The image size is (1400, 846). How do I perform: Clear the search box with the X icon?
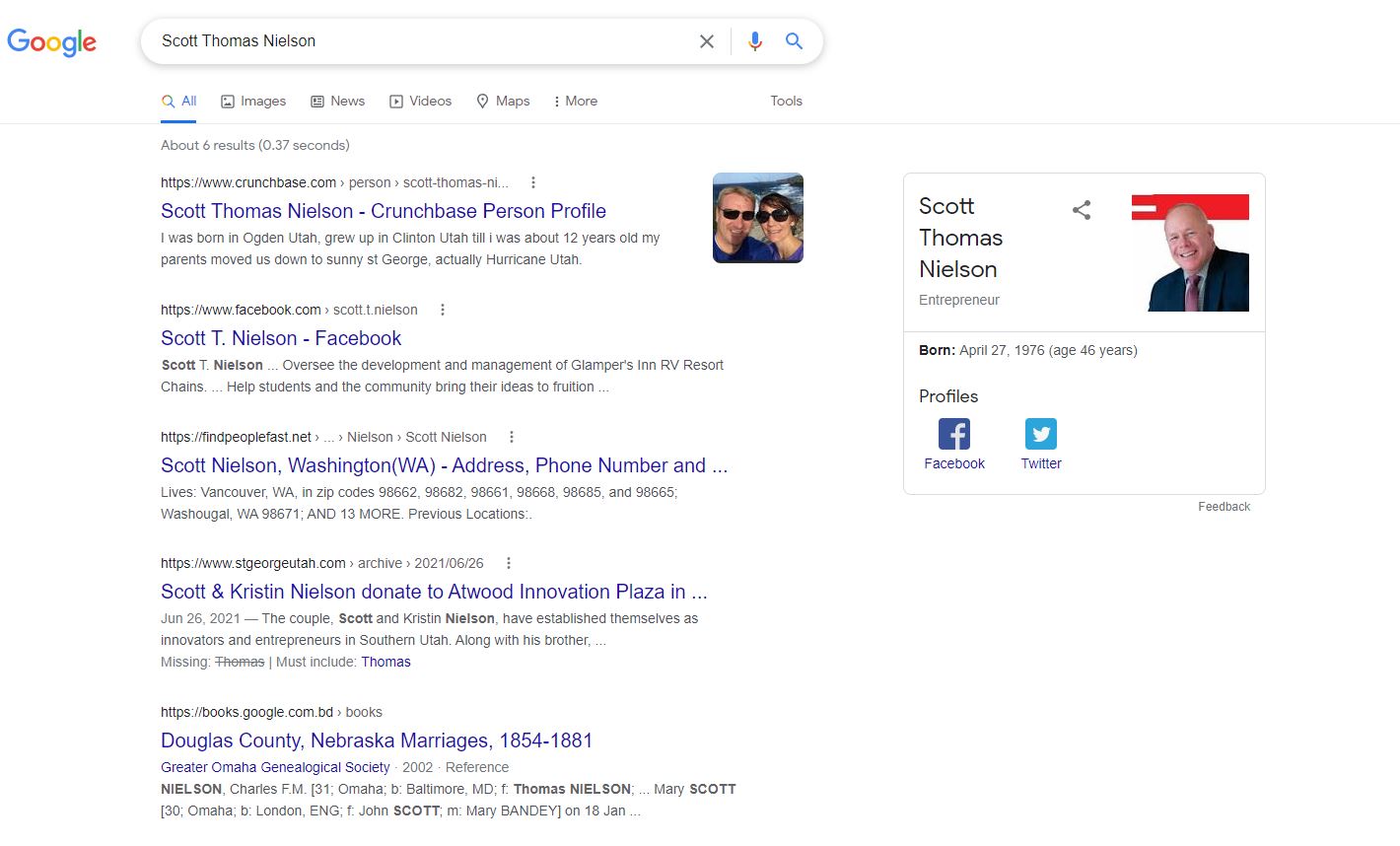point(707,41)
